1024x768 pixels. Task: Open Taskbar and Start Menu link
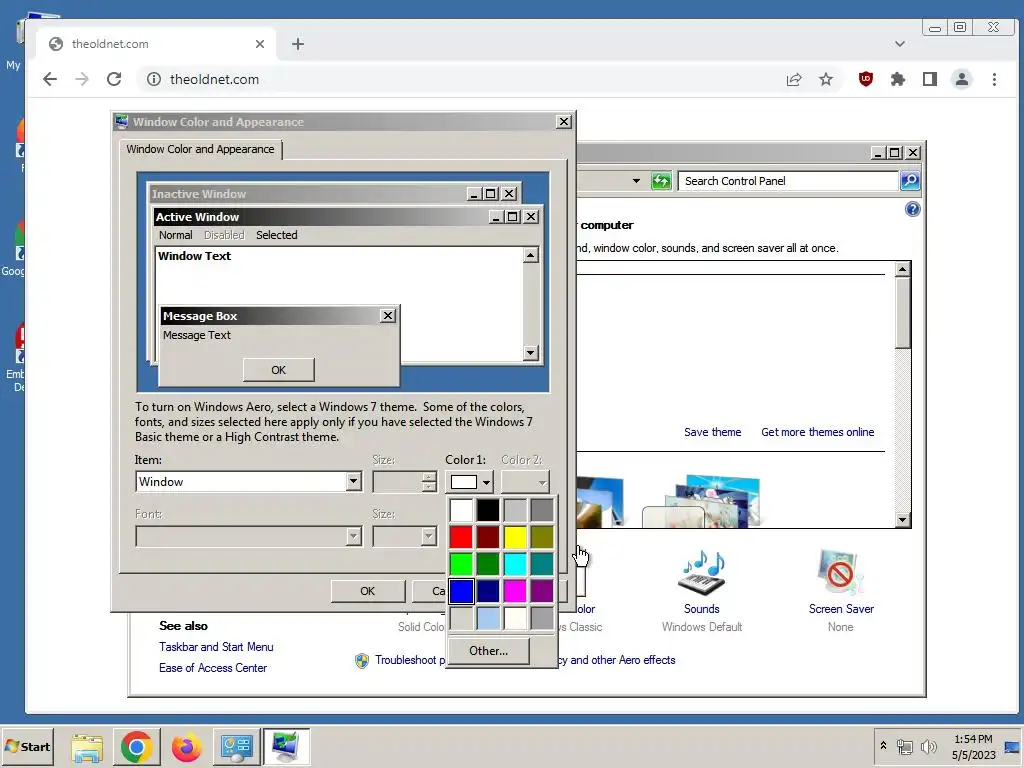tap(216, 647)
